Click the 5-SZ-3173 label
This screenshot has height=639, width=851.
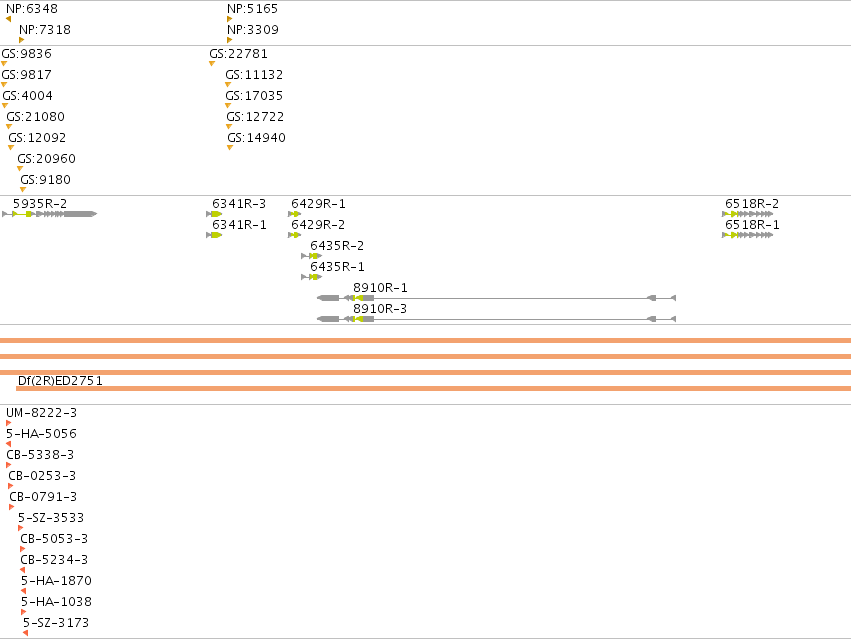56,623
